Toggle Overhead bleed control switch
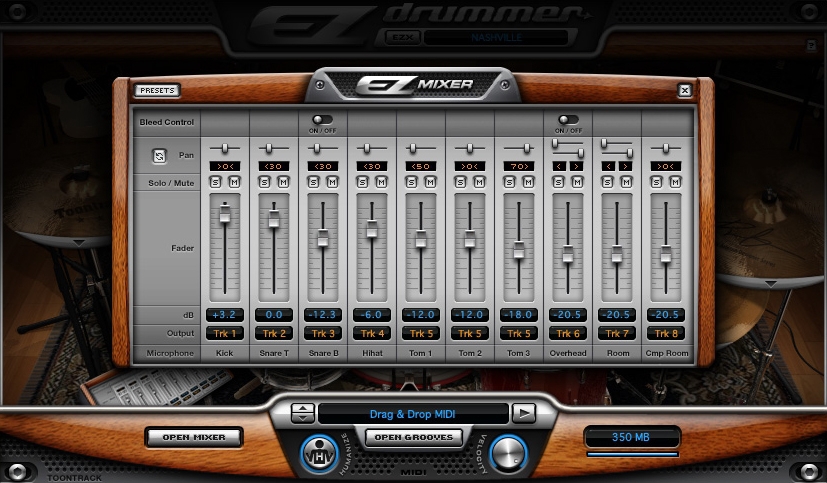 click(567, 119)
